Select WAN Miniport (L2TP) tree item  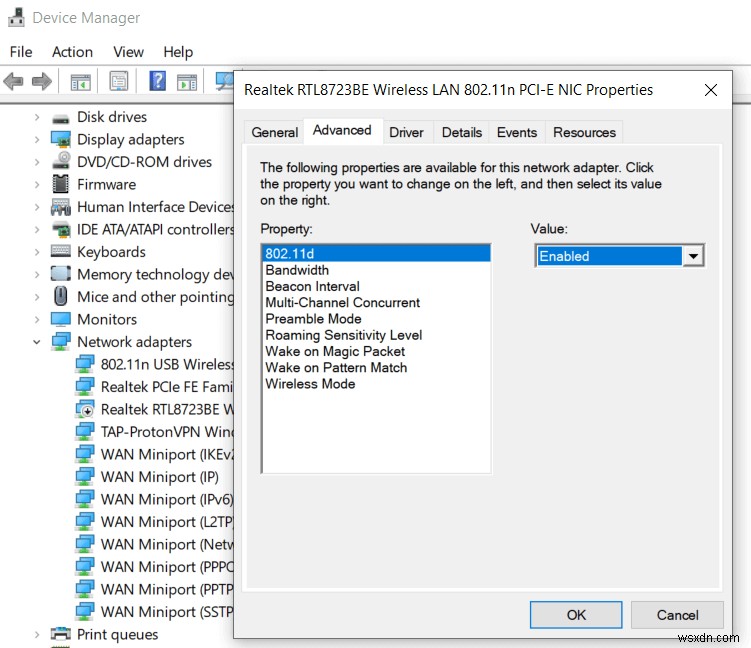point(166,522)
